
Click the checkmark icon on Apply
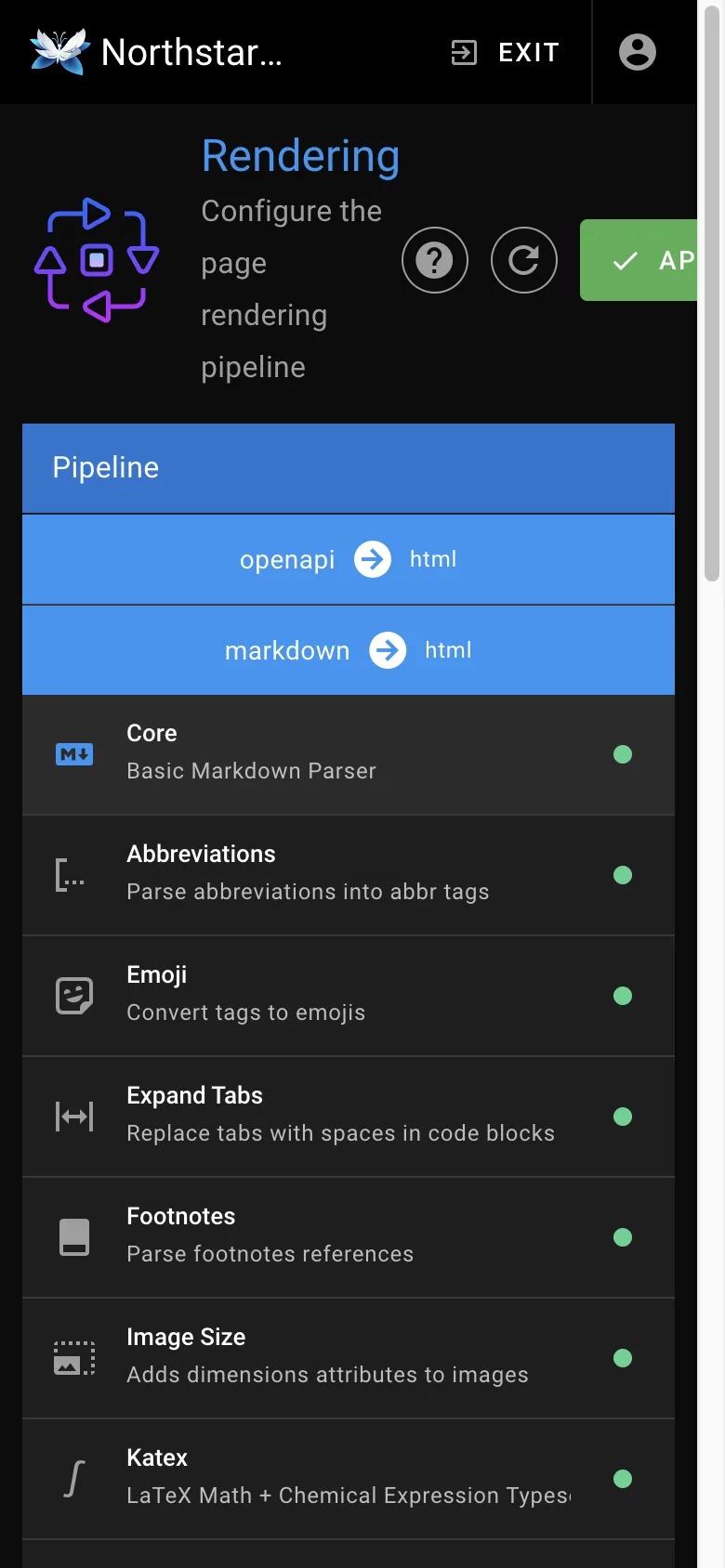point(626,261)
